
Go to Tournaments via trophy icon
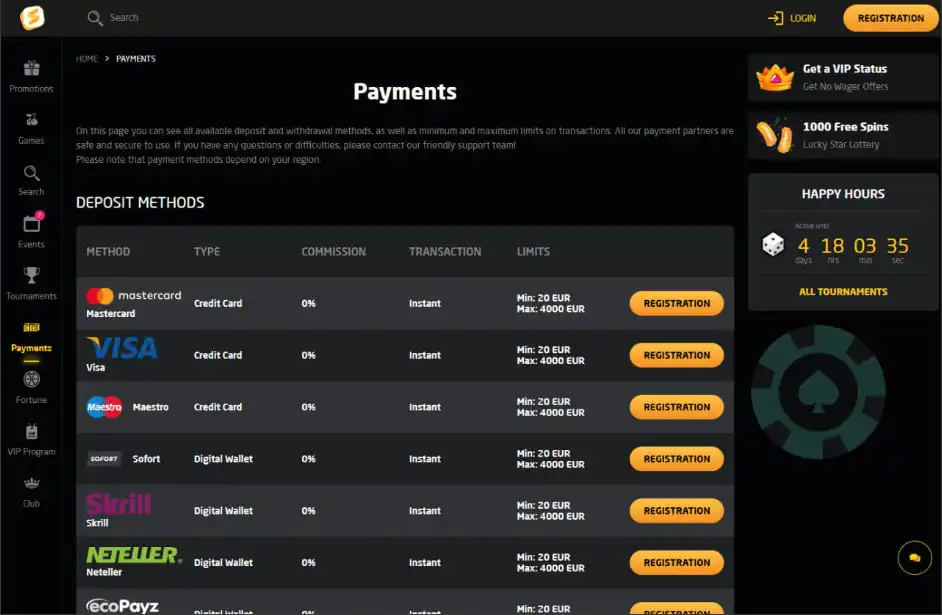tap(31, 277)
